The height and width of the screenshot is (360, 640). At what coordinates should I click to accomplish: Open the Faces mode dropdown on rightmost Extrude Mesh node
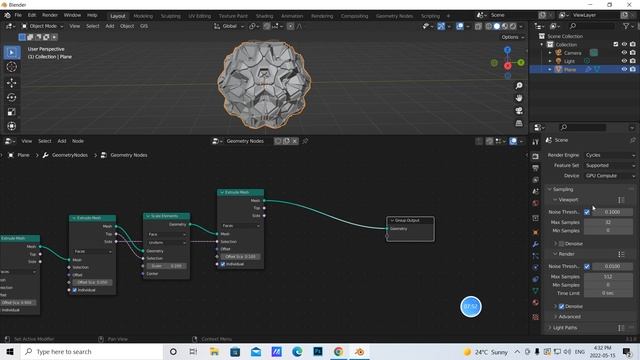tap(240, 226)
